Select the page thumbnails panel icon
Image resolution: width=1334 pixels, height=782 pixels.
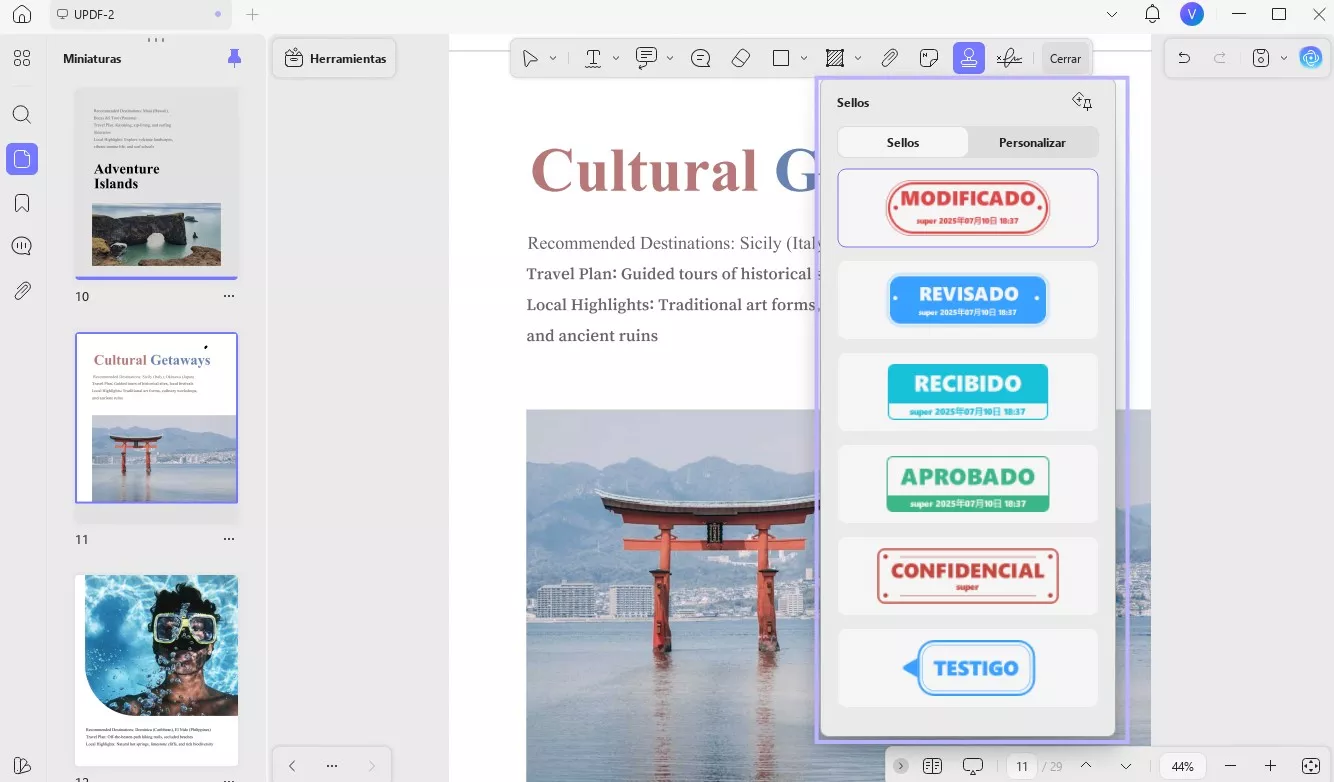(22, 159)
